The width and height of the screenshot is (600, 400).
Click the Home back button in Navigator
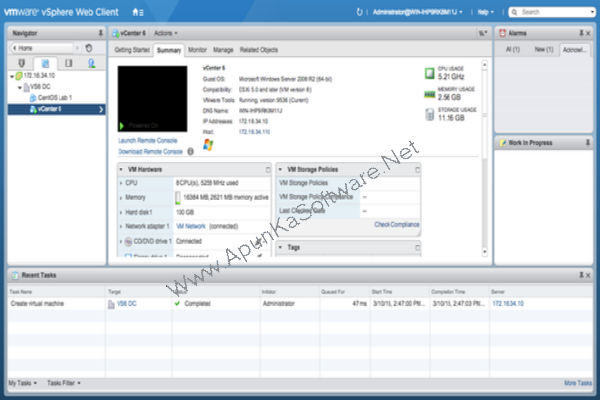pyautogui.click(x=42, y=48)
